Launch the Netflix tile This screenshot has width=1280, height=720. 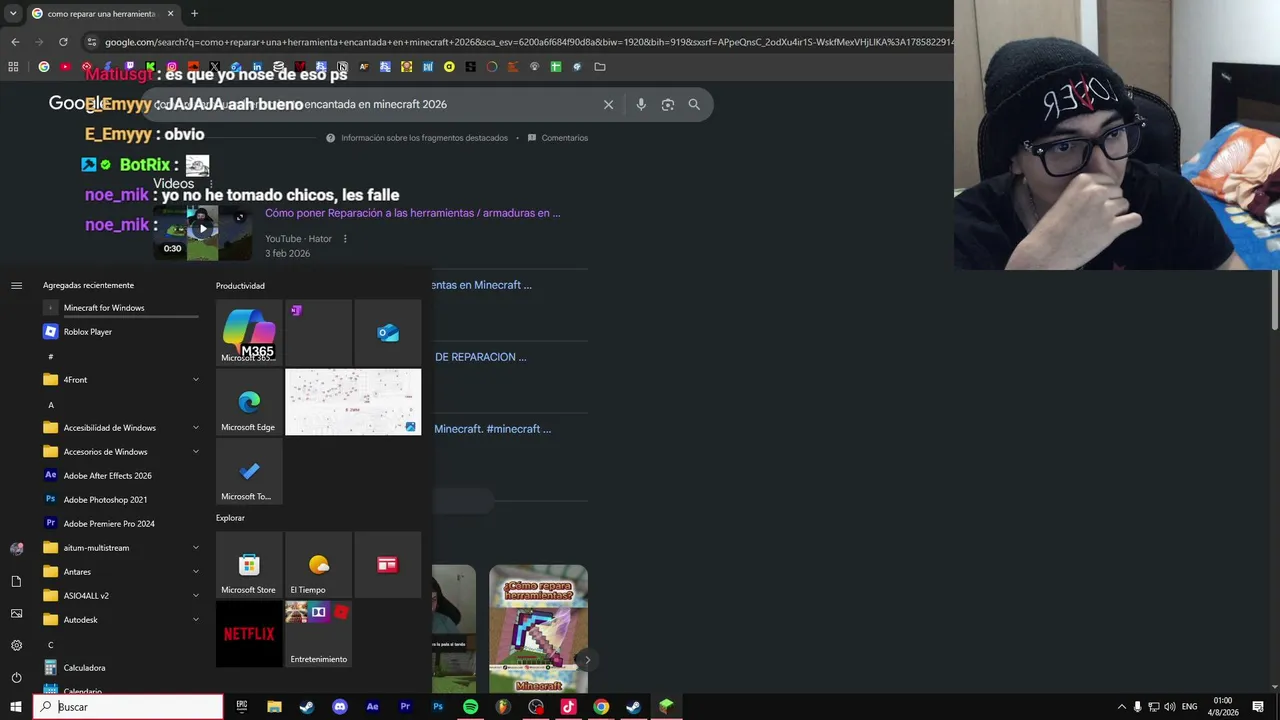(249, 634)
